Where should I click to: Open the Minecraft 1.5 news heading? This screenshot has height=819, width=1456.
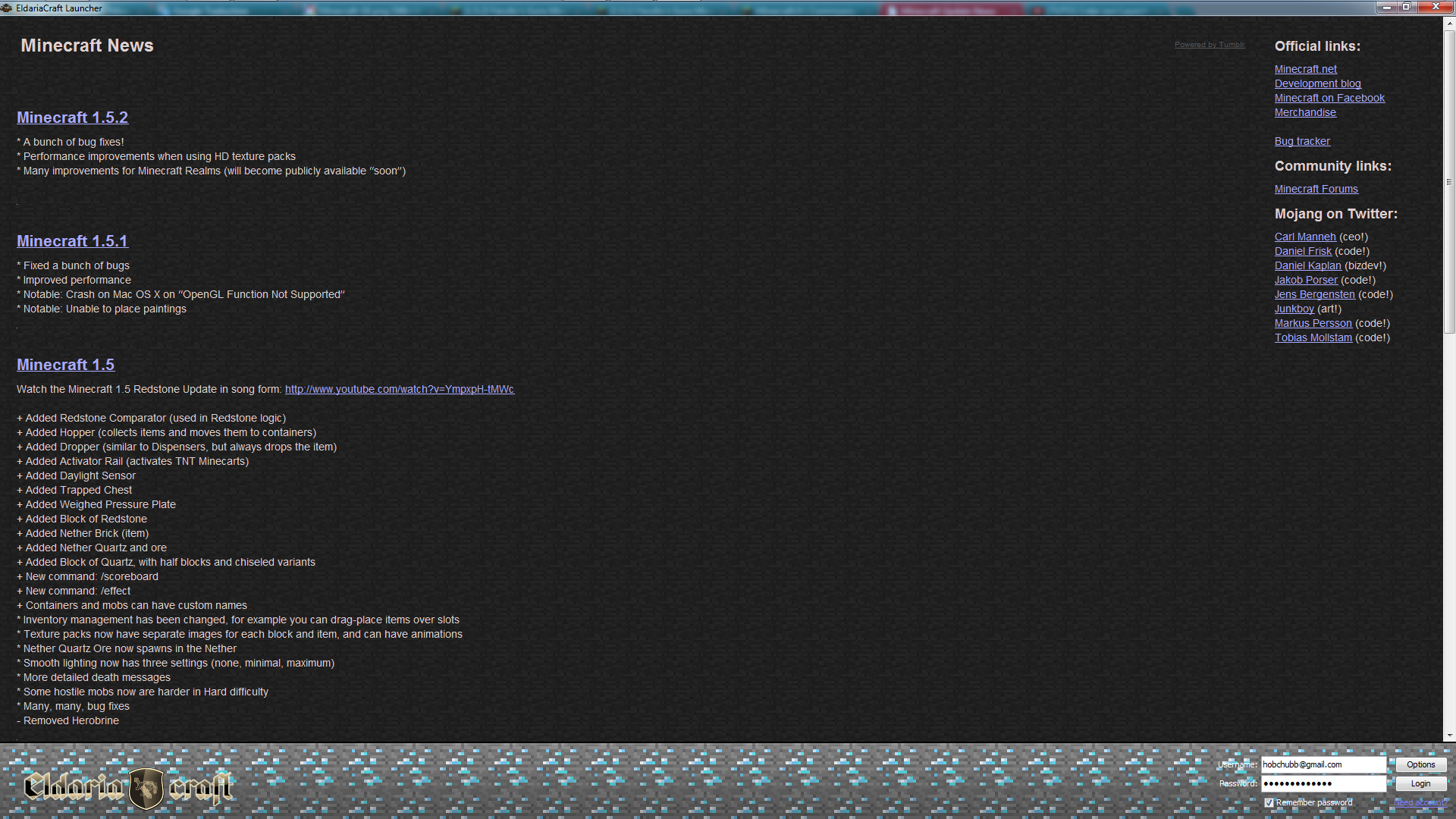click(x=66, y=365)
